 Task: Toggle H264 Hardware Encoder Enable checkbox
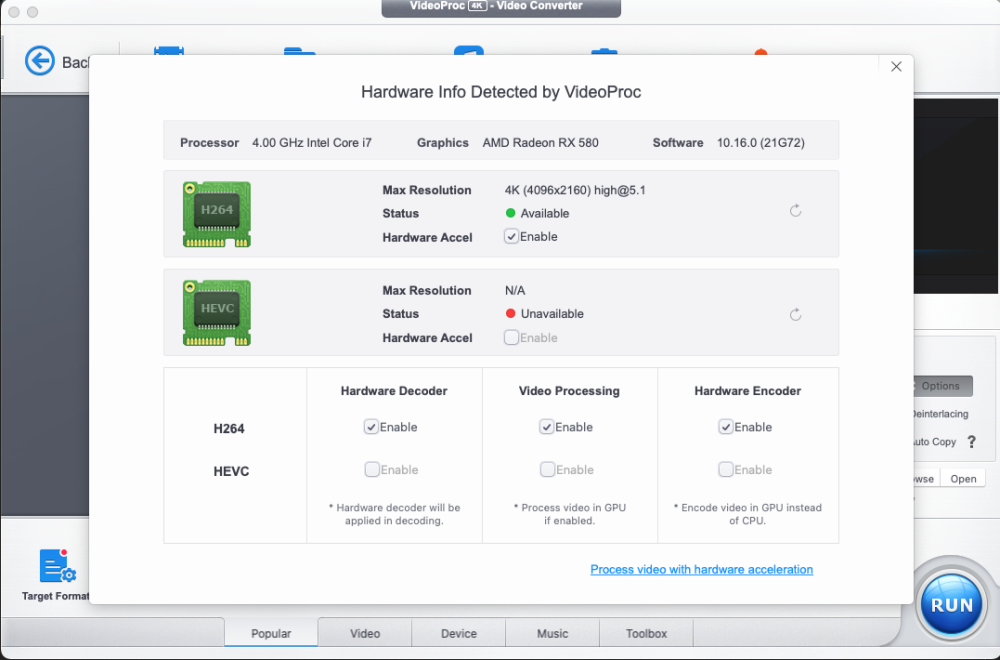pos(726,427)
